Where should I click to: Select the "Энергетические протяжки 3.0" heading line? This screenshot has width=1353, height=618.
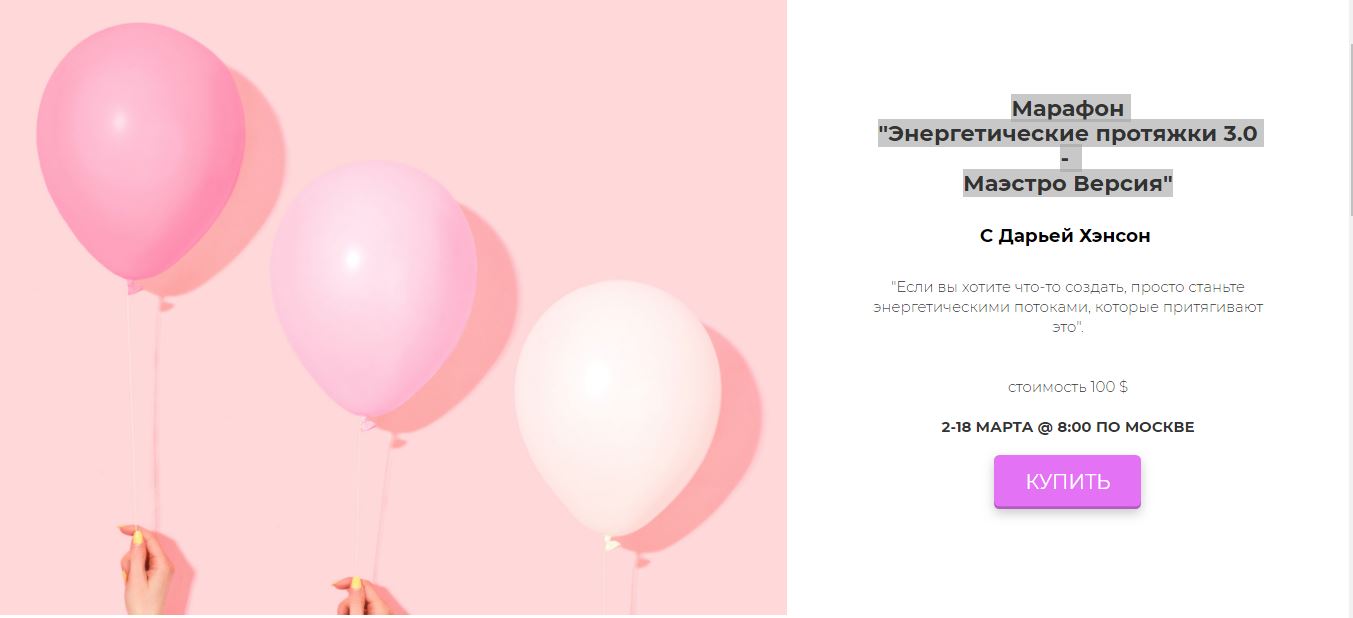coord(1068,134)
